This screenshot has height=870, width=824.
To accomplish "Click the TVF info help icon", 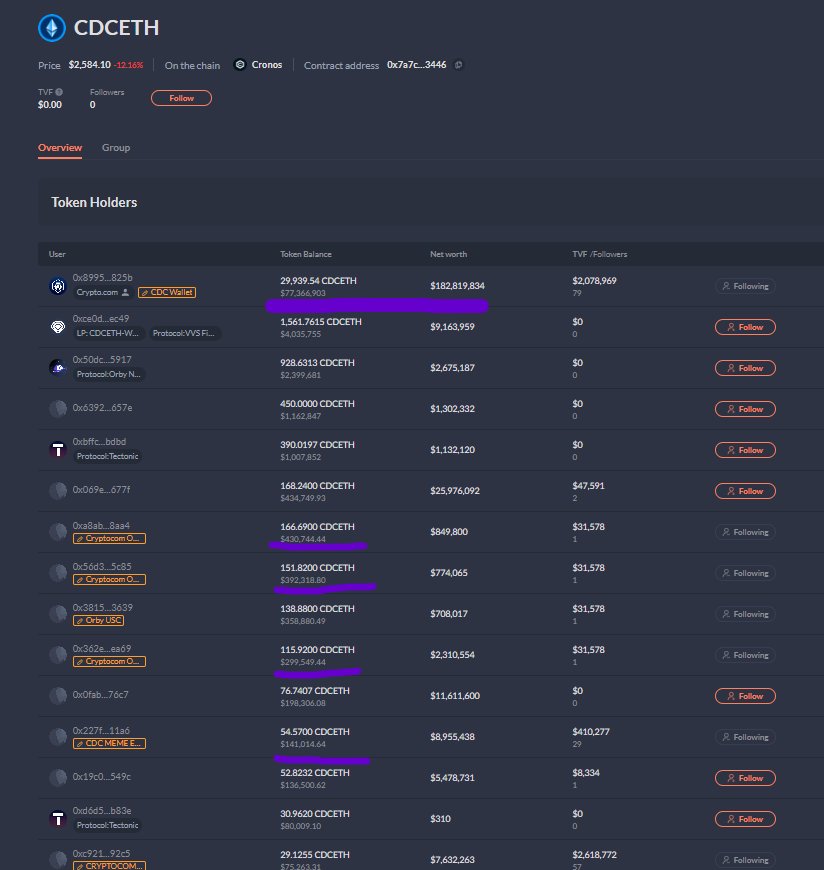I will click(x=59, y=92).
